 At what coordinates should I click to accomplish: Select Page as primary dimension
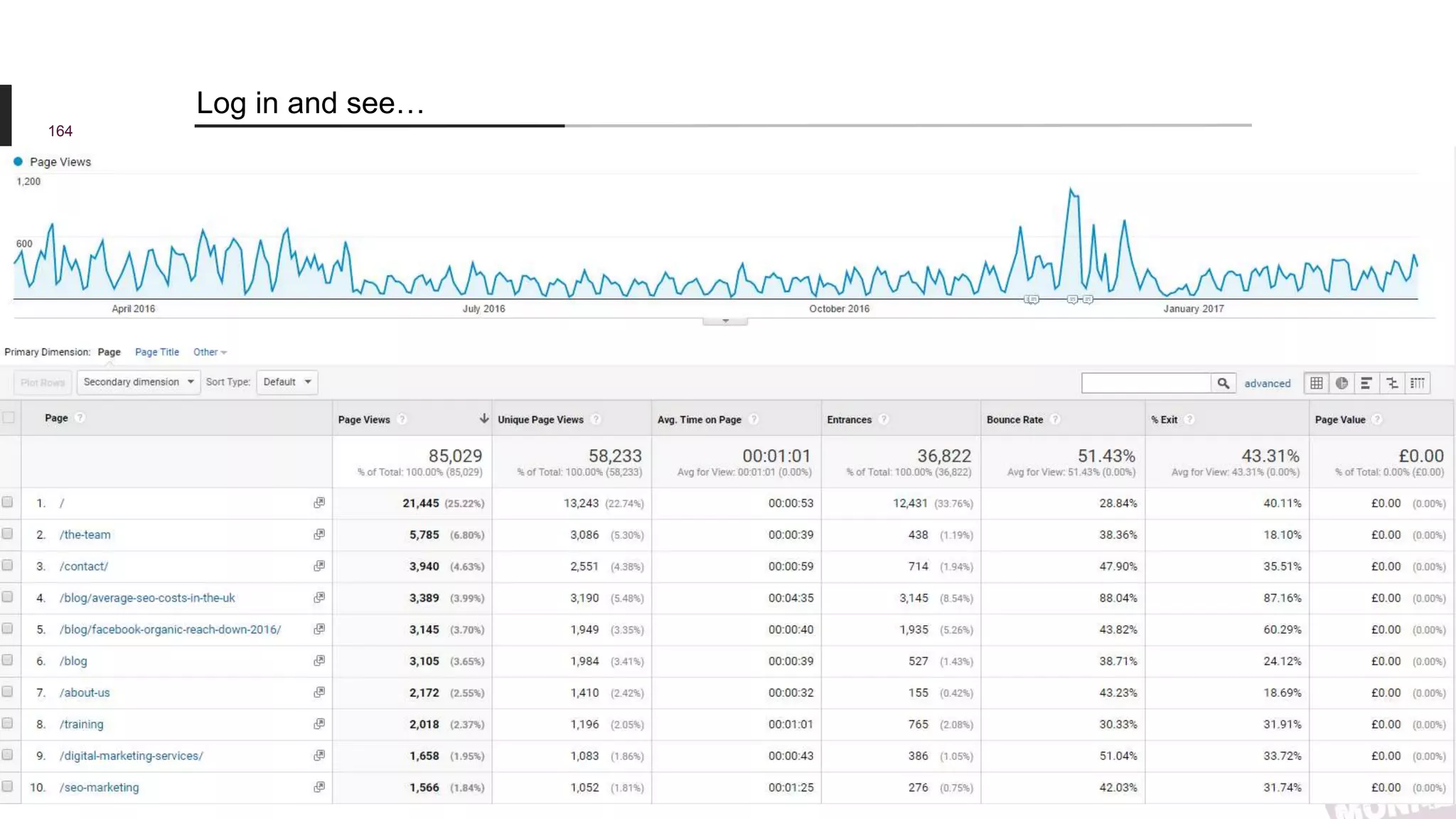[109, 352]
